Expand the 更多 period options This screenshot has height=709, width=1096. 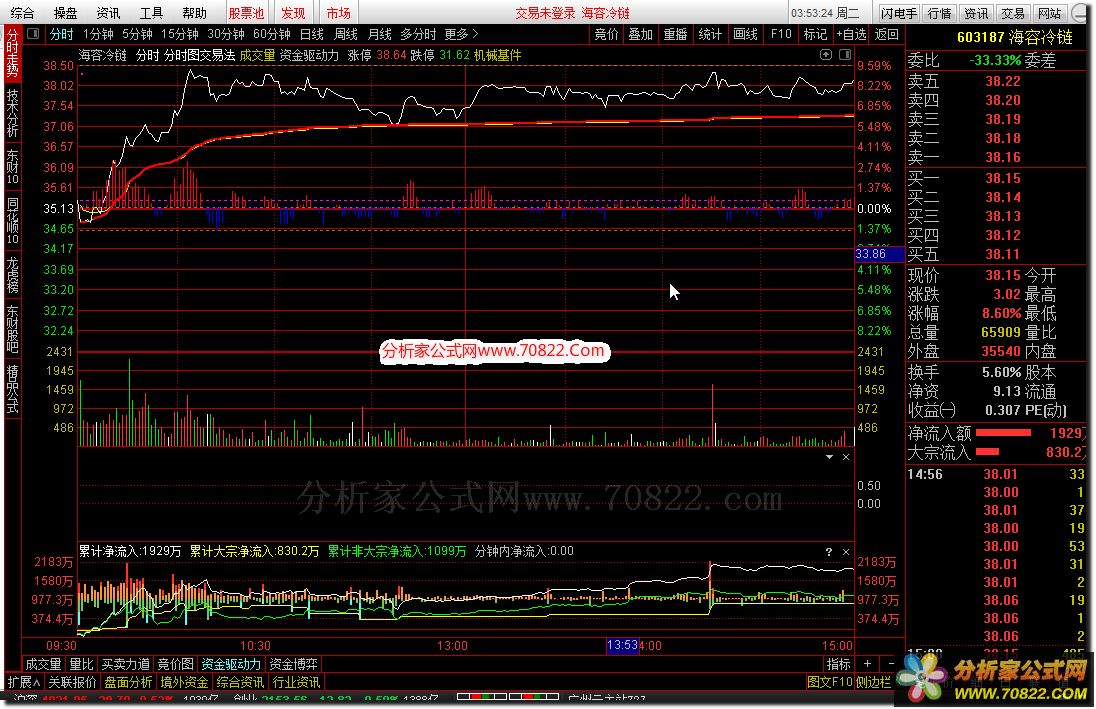click(x=461, y=34)
